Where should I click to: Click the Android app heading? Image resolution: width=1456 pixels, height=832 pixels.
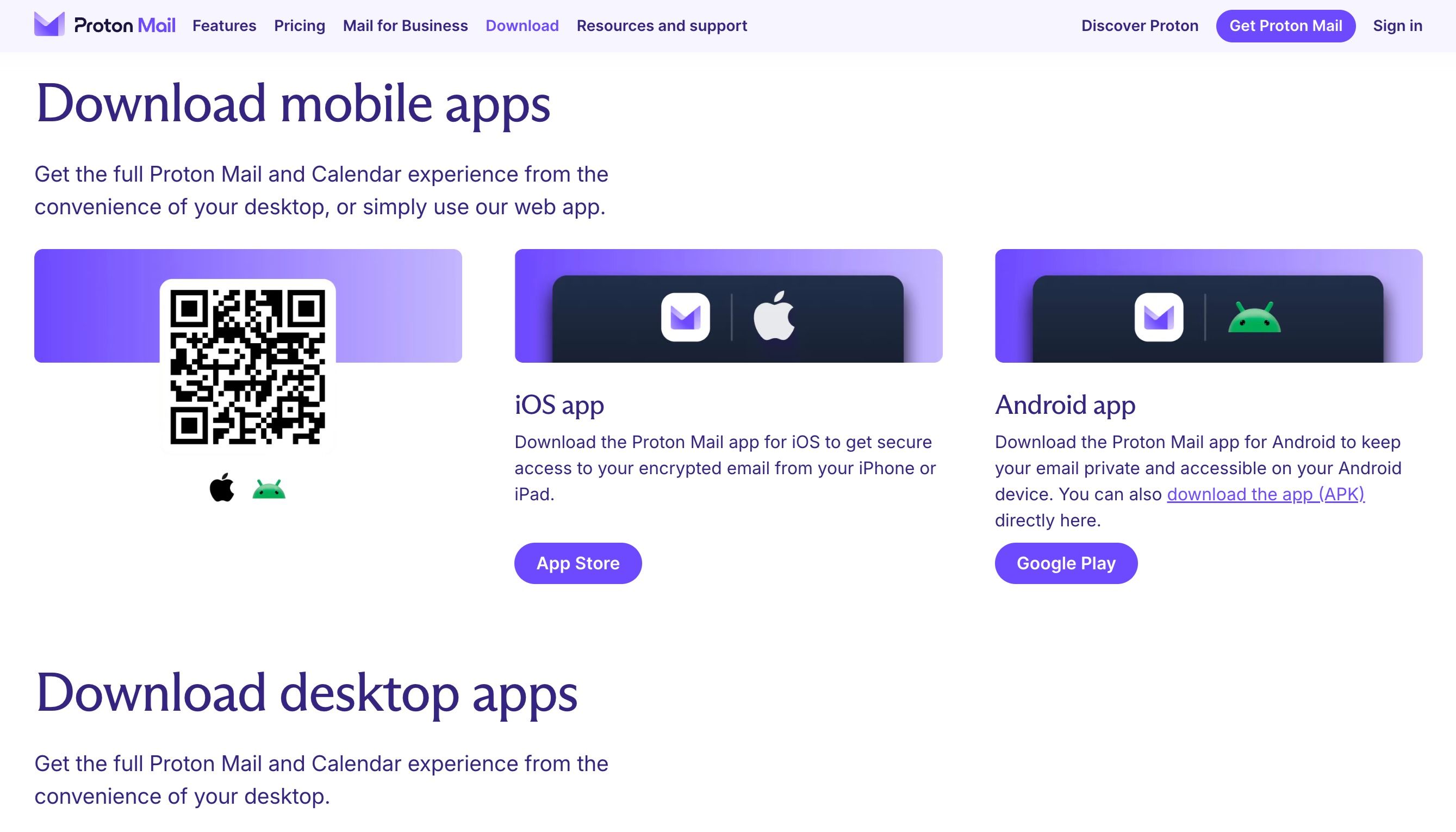point(1065,405)
